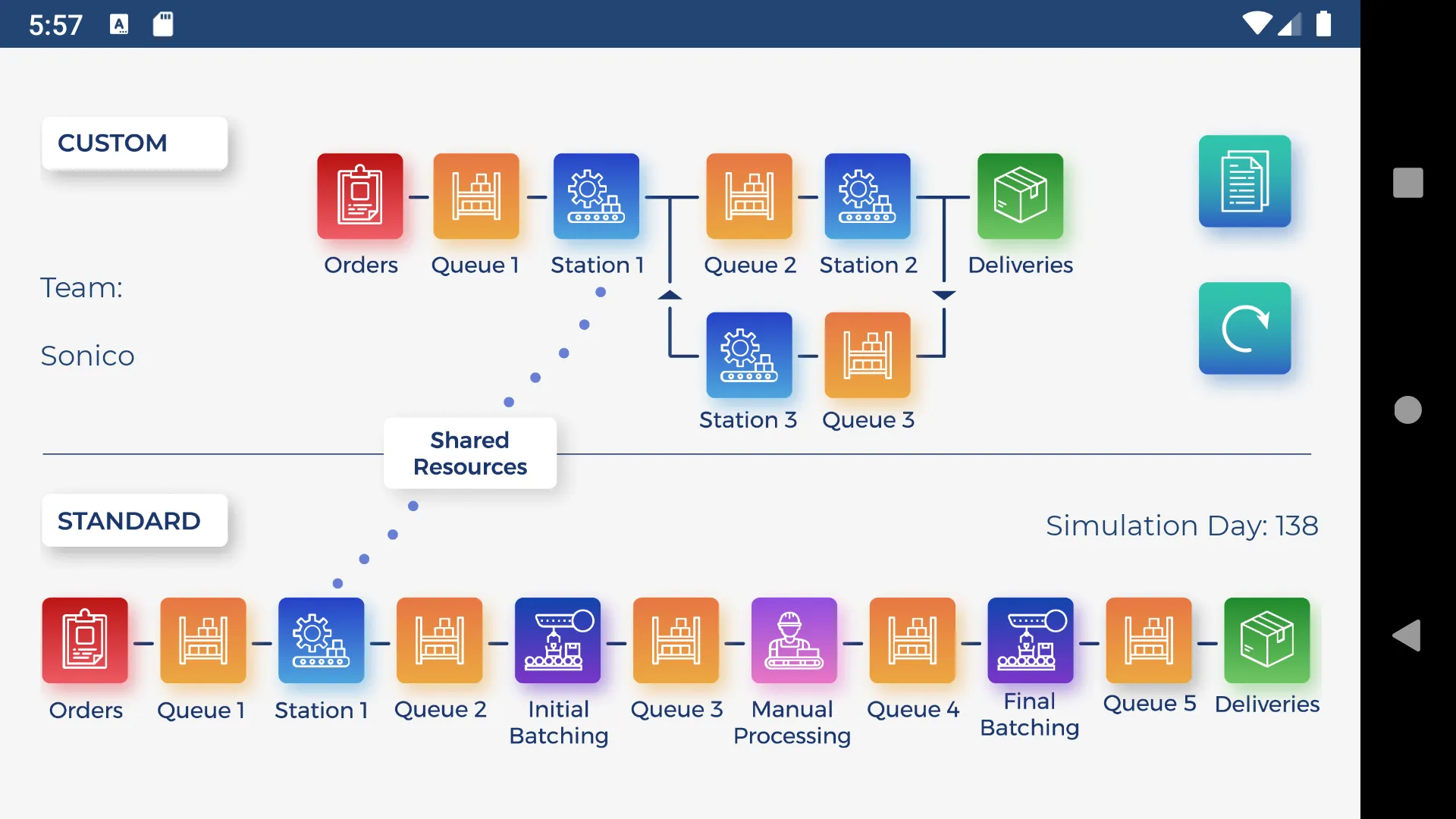The image size is (1456, 819).
Task: Click the Deliveries box icon in CUSTOM
Action: click(1020, 197)
